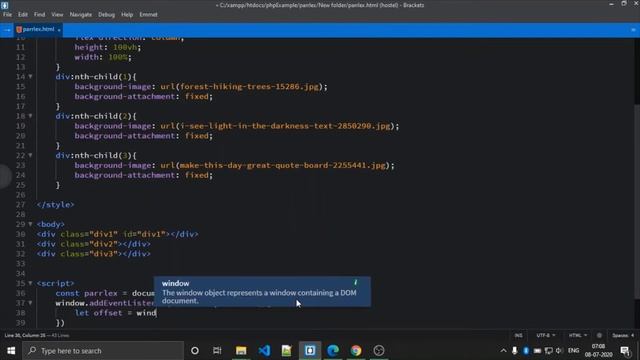Open the Help menu
The image size is (640, 360).
click(127, 15)
